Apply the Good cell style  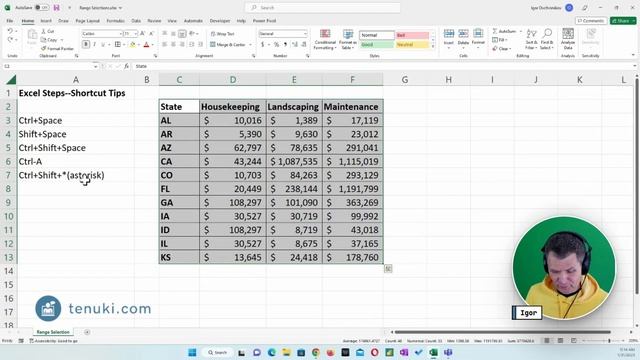click(376, 44)
